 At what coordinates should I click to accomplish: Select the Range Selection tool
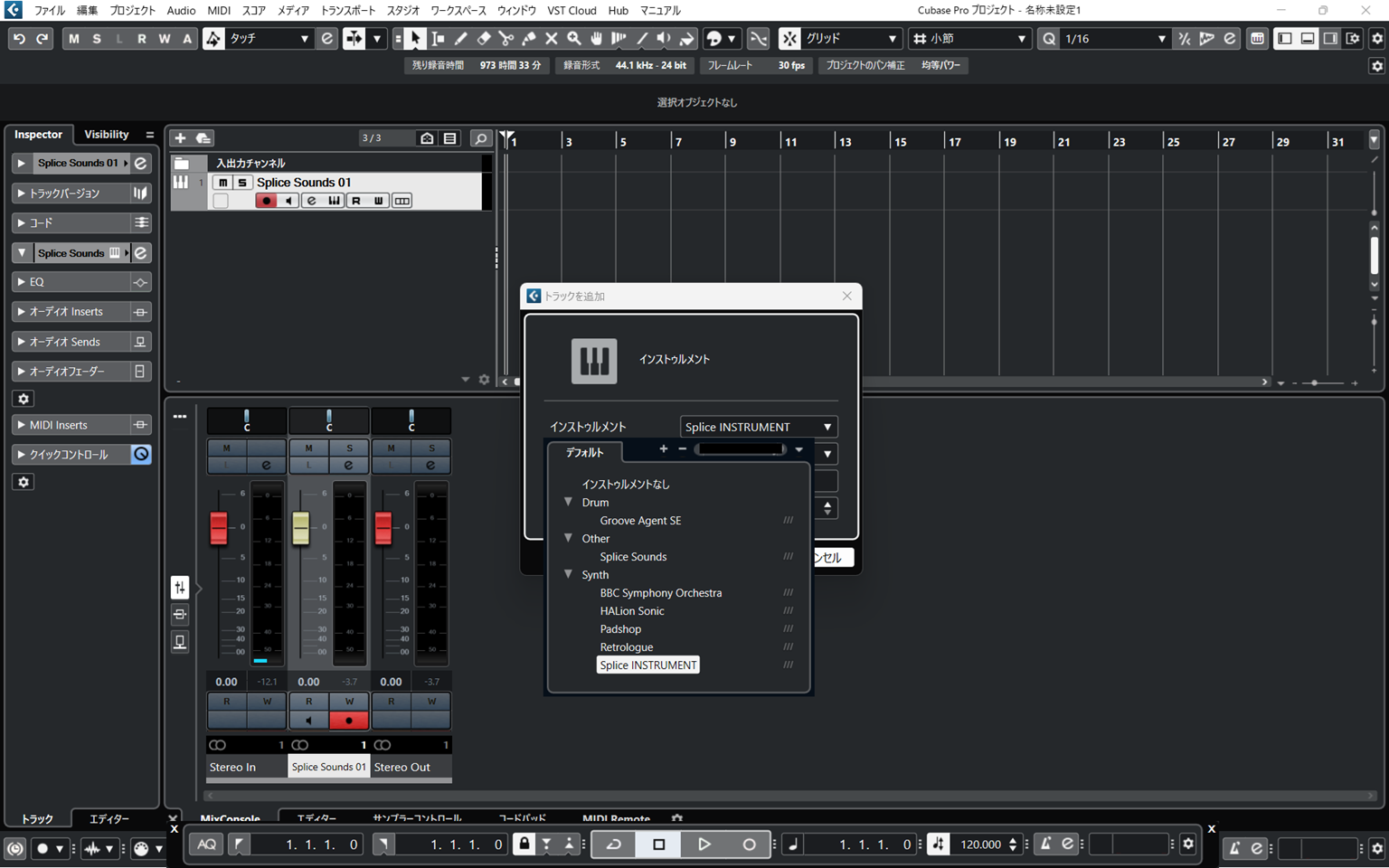click(x=438, y=39)
